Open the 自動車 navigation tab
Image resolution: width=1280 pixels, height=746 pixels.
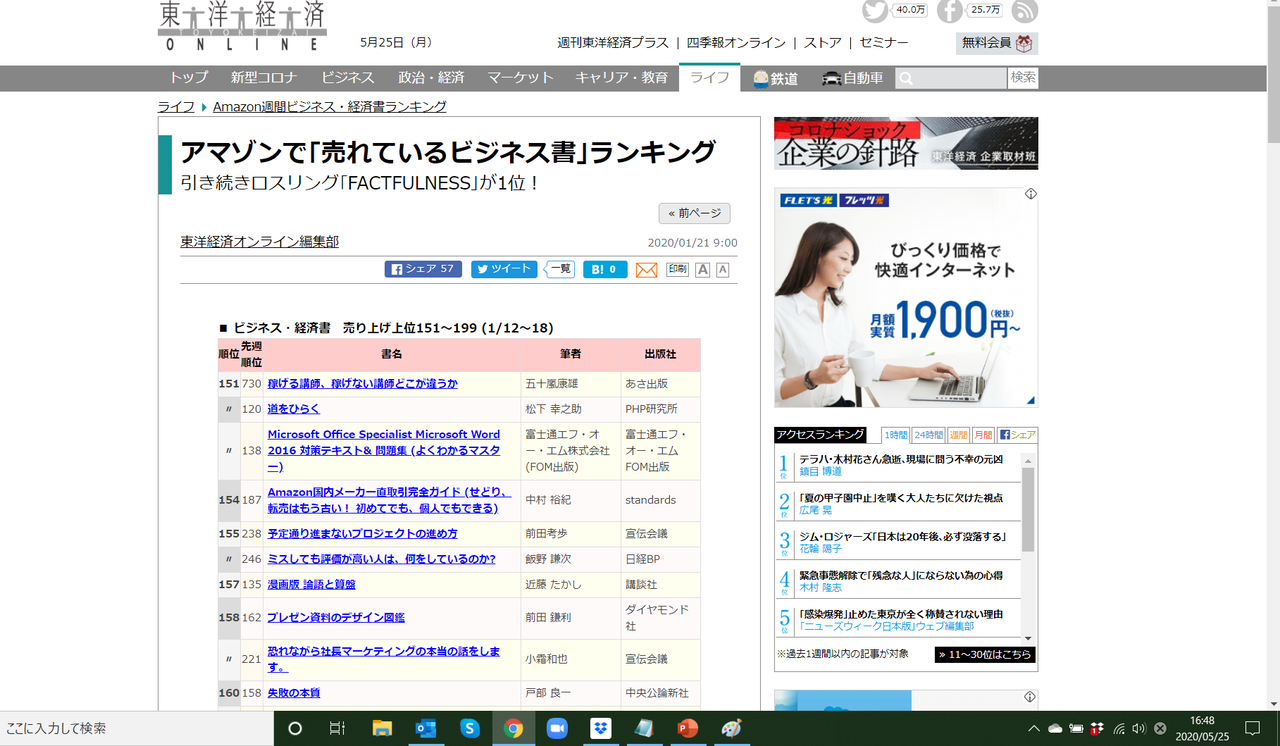tap(852, 78)
